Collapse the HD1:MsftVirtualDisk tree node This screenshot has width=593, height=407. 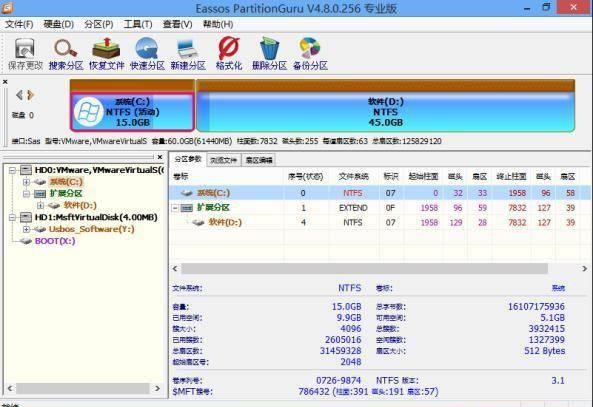point(12,217)
